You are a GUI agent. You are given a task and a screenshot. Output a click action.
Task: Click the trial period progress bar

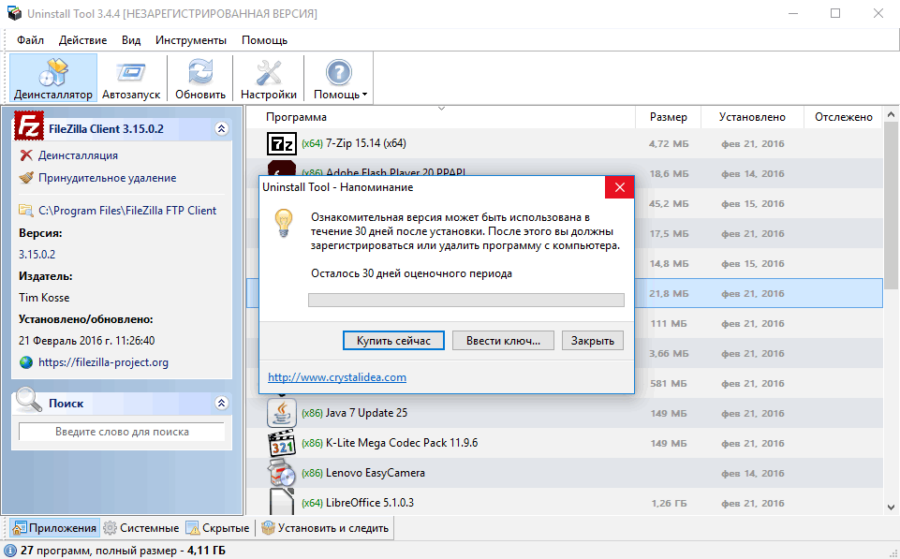pos(466,300)
